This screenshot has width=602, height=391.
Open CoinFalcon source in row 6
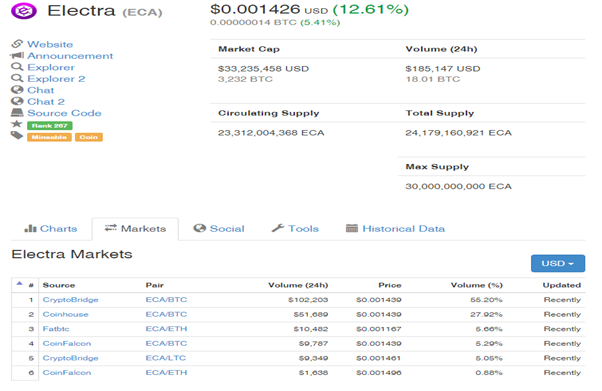[x=67, y=373]
